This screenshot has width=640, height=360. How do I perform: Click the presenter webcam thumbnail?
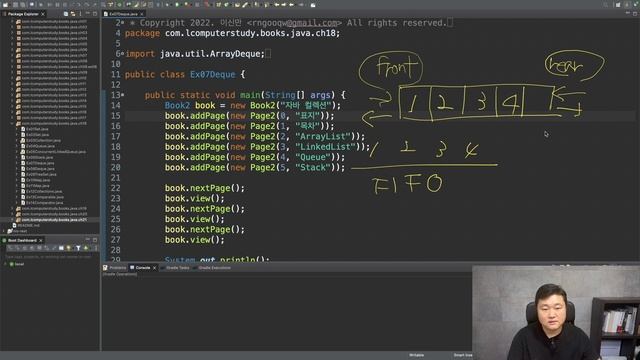(x=556, y=313)
